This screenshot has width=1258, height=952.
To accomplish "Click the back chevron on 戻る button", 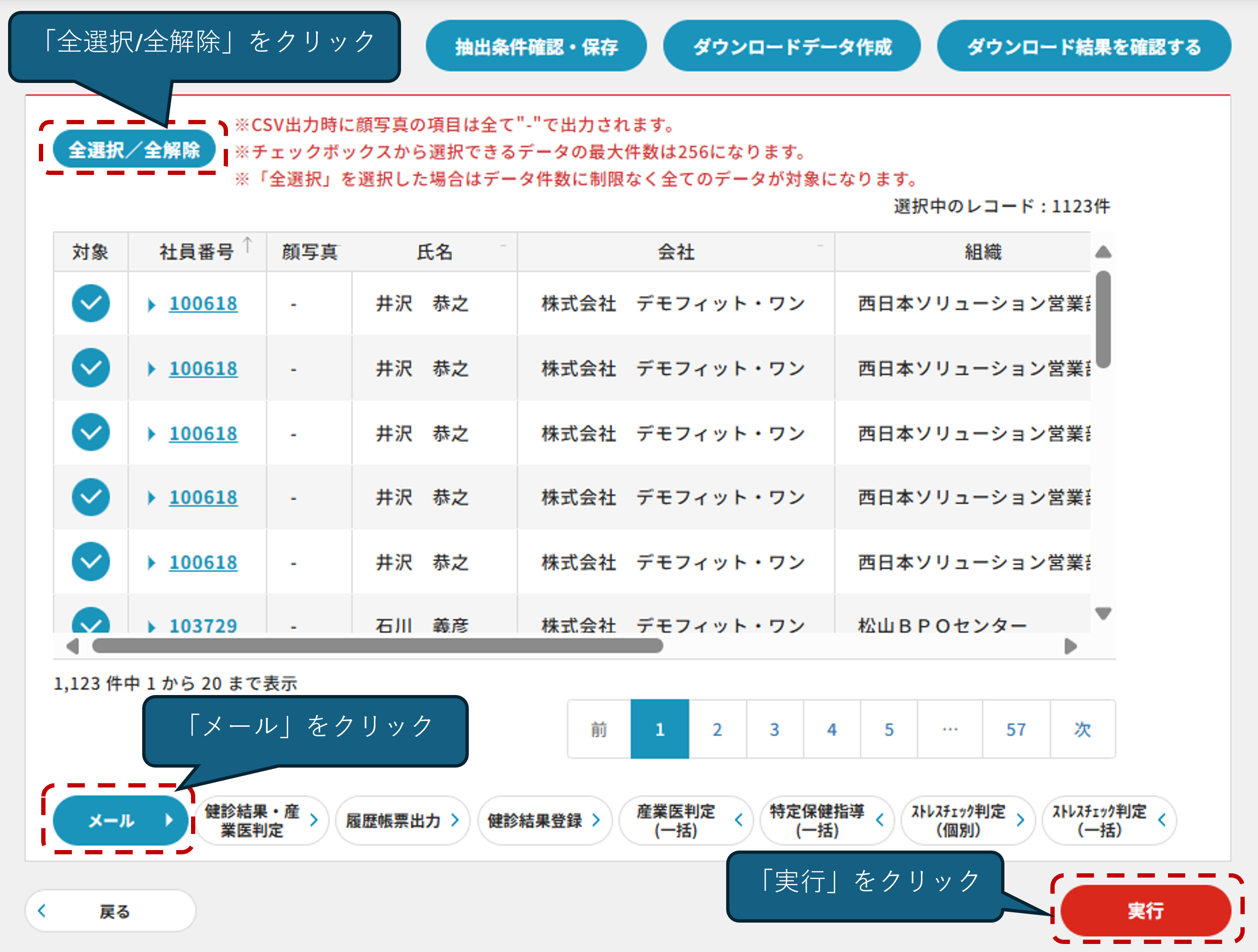I will click(x=42, y=911).
